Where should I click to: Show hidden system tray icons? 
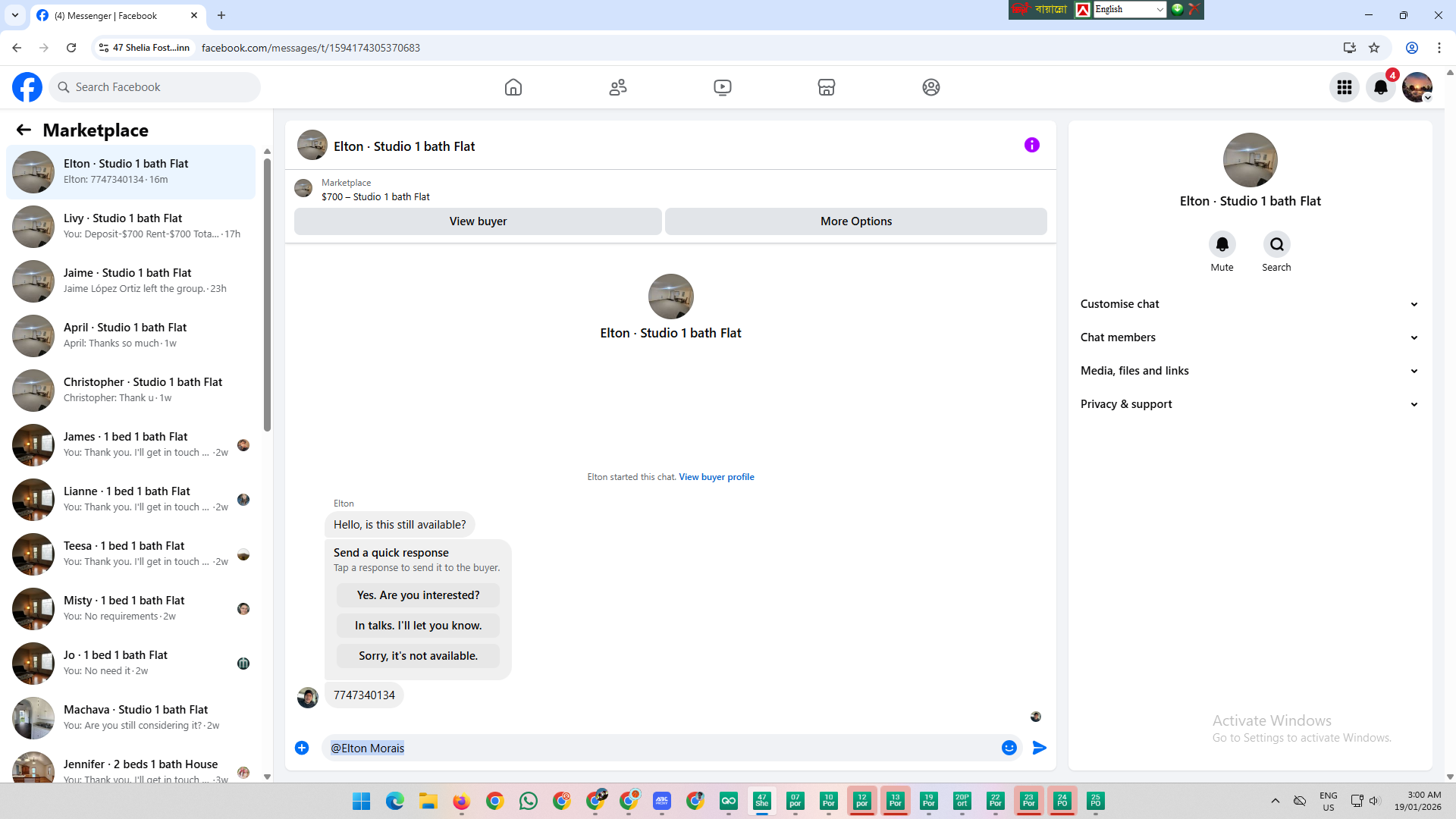[x=1276, y=801]
